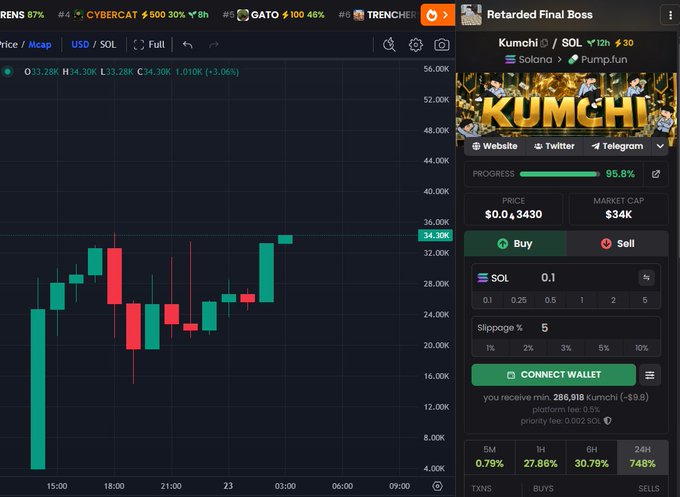The height and width of the screenshot is (497, 680).
Task: Open chart settings gear icon
Action: click(x=415, y=45)
